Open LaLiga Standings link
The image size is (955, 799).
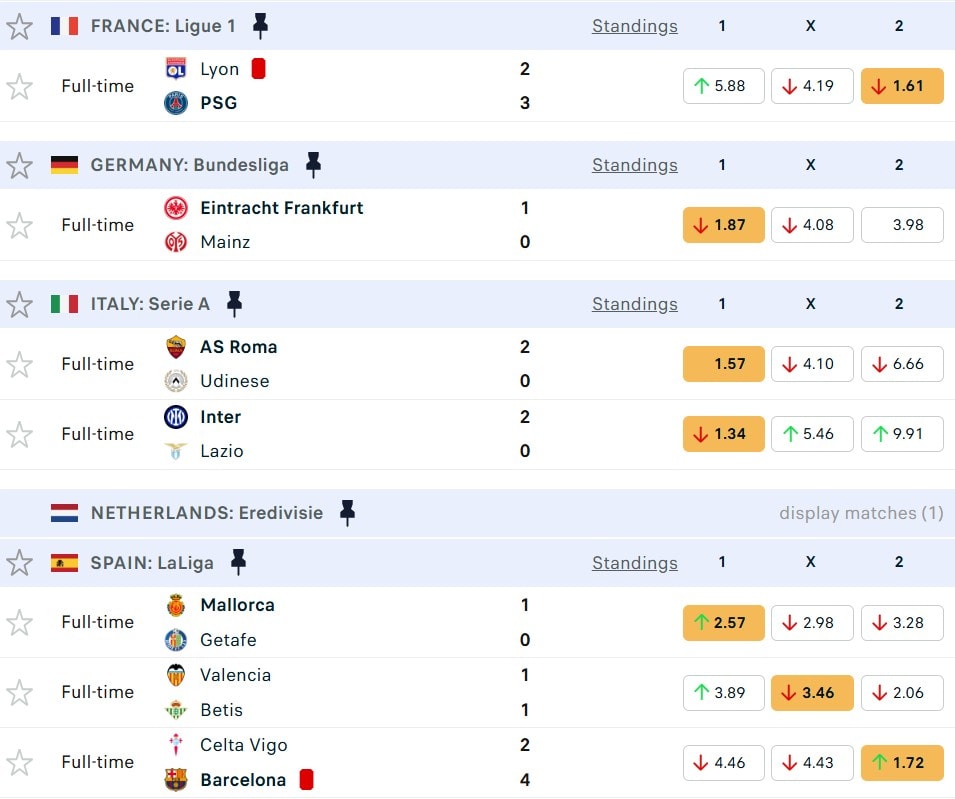click(x=634, y=563)
